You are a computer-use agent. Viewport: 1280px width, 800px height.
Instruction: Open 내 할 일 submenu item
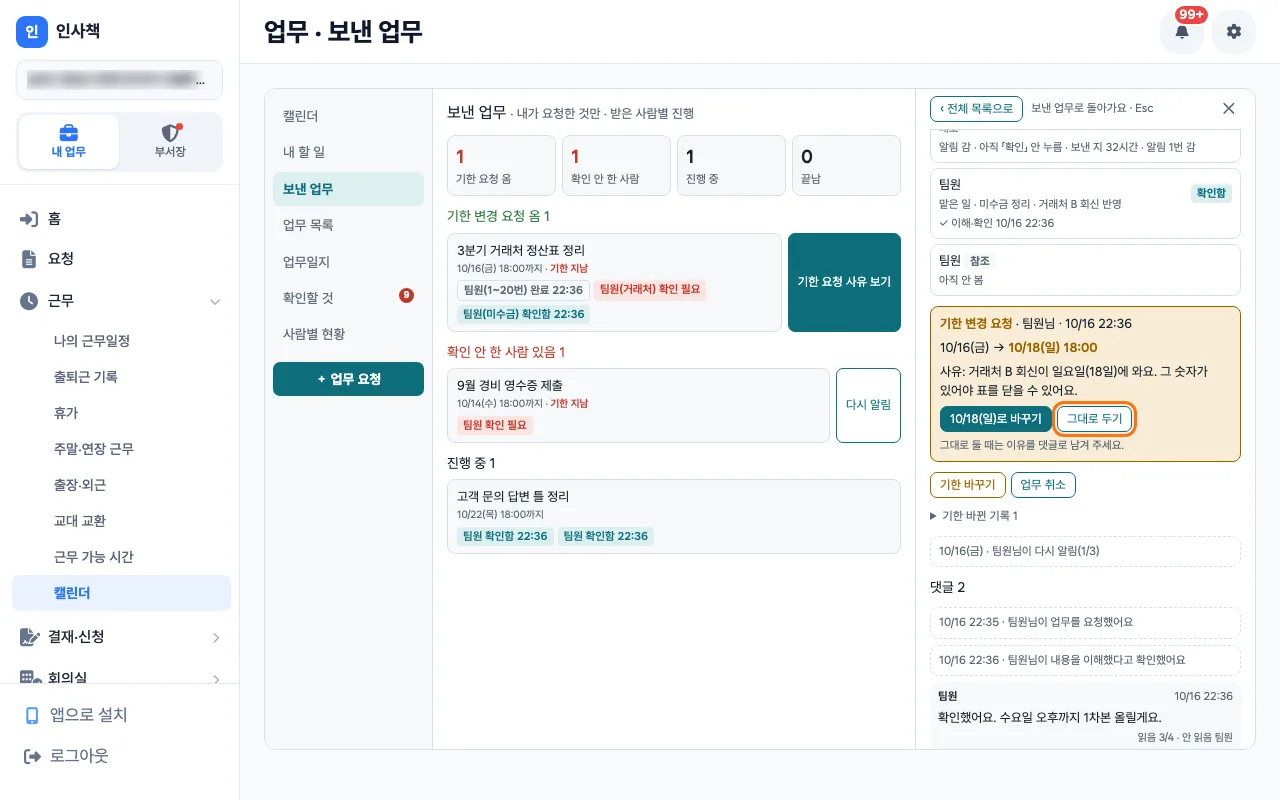pos(348,152)
